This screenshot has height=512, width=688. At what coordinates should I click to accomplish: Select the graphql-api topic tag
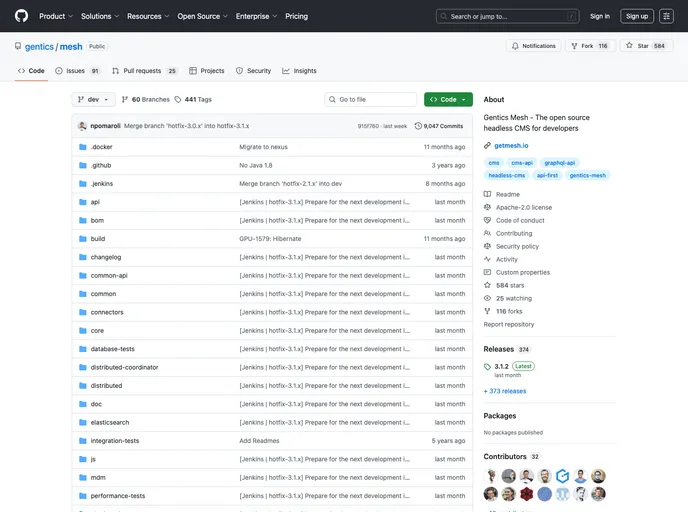(x=559, y=163)
